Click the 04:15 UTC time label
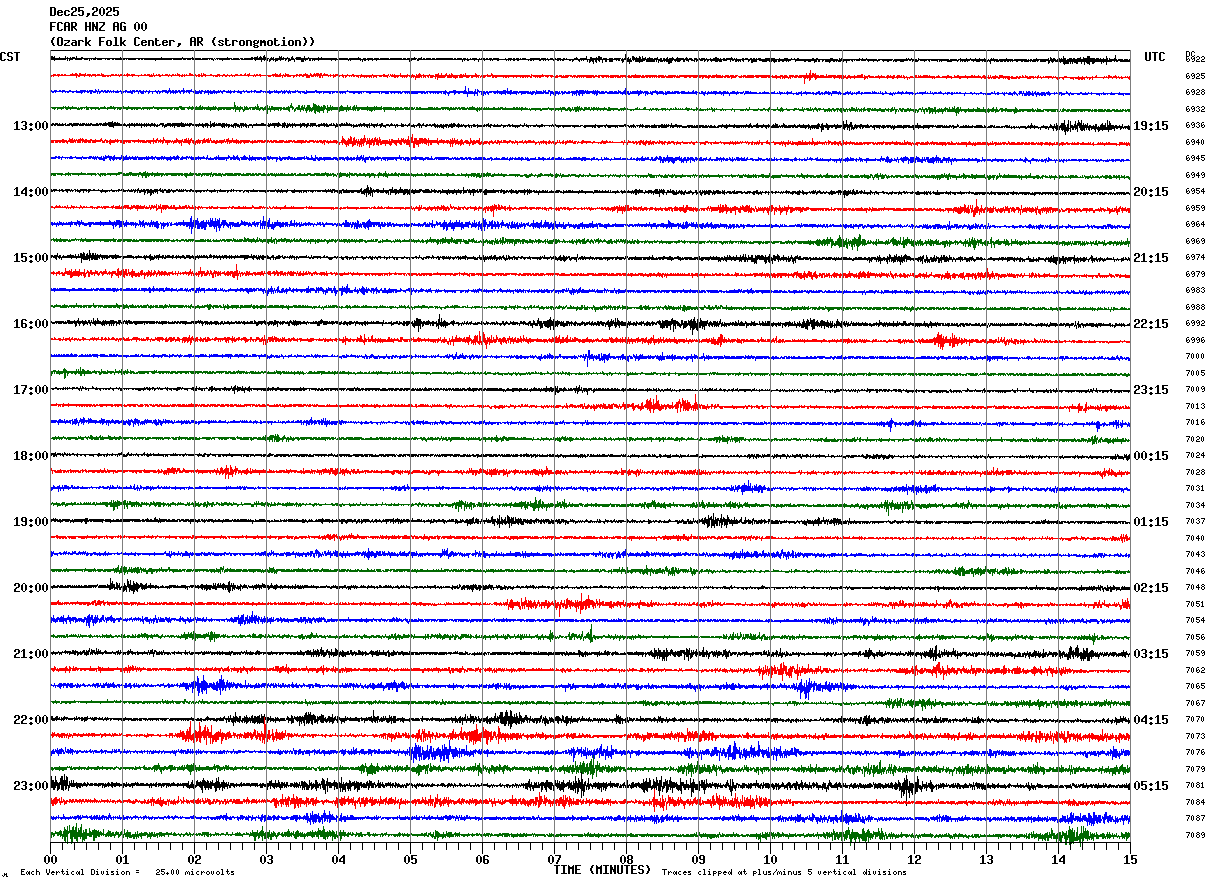The image size is (1210, 886). point(1151,720)
